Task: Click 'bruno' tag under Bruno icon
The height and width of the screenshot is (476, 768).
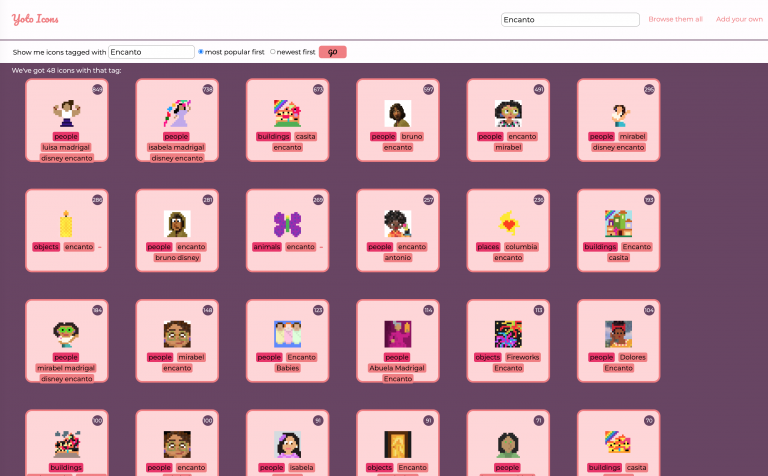Action: point(411,136)
